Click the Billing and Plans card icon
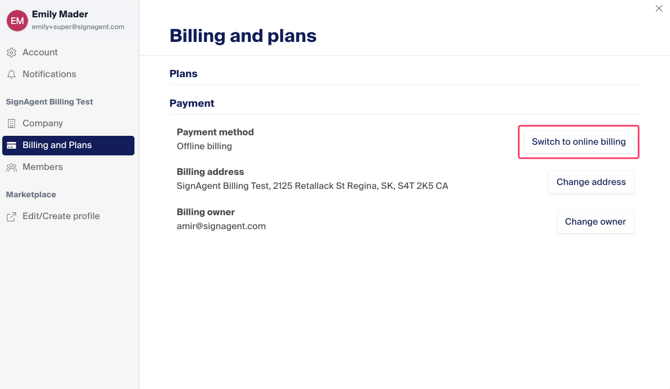Screen dimensions: 670x389 [12, 145]
